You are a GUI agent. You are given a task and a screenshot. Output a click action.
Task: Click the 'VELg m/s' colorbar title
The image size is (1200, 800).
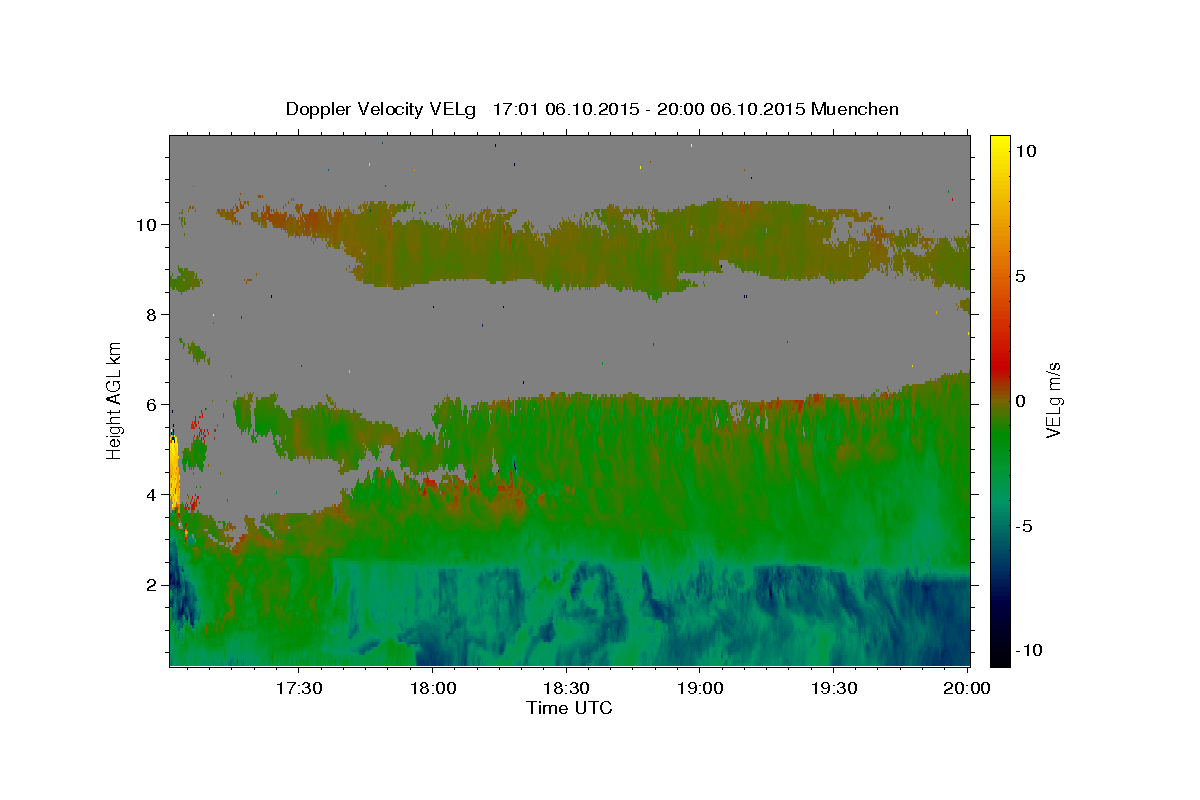(1053, 400)
